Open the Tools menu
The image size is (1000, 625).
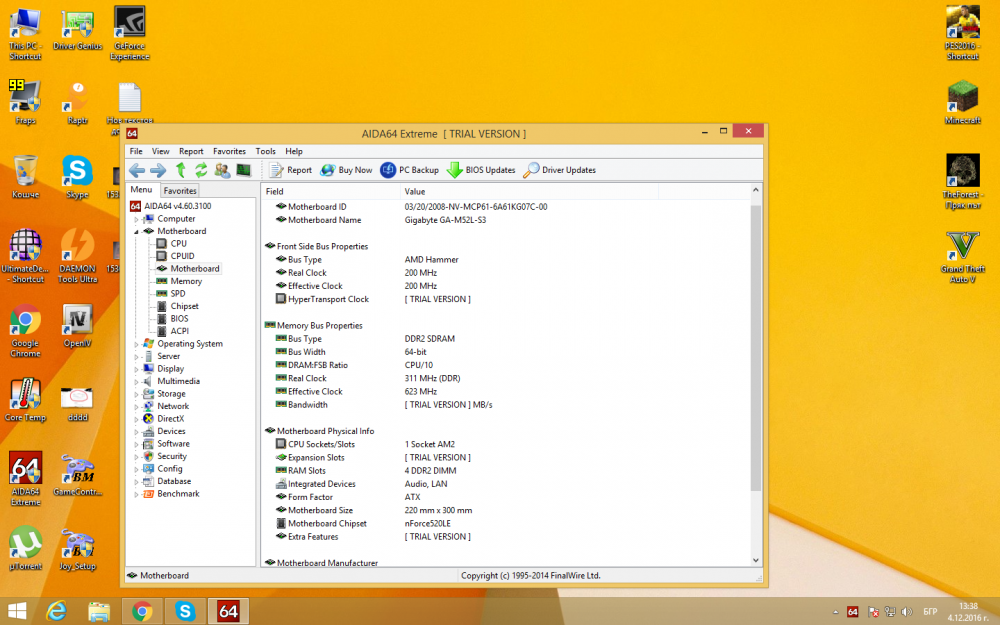[266, 151]
